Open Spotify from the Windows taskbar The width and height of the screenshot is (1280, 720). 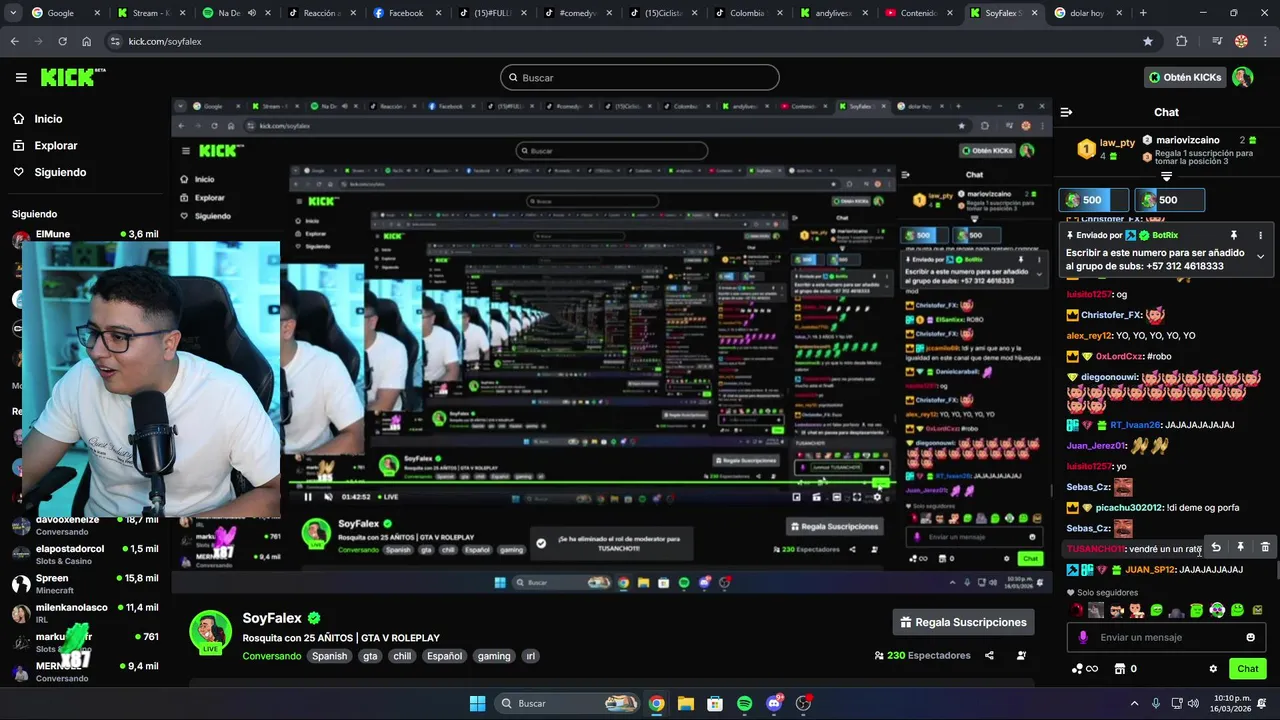point(745,704)
